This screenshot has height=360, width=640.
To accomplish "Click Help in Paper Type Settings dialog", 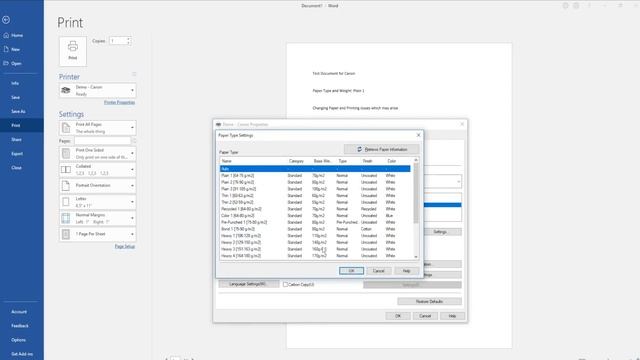I will tap(406, 271).
